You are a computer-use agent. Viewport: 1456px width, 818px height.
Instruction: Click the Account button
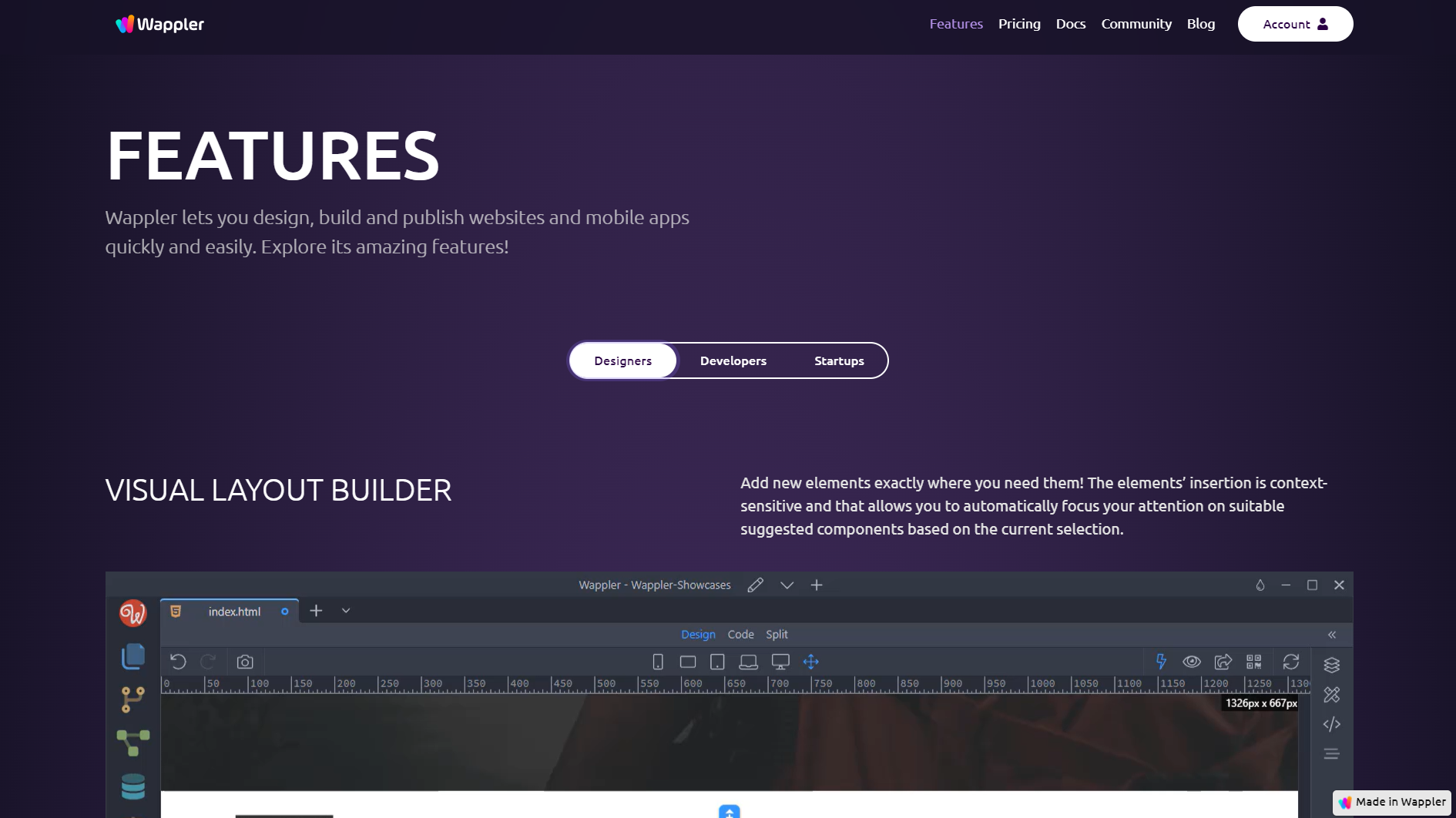(x=1295, y=24)
